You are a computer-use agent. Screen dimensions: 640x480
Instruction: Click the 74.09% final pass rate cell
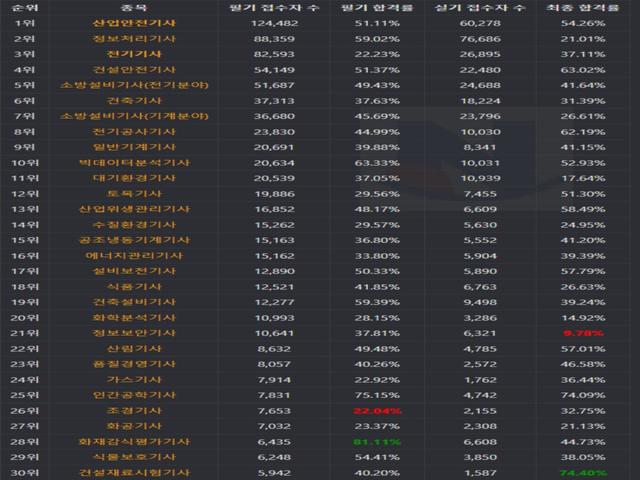tap(582, 395)
